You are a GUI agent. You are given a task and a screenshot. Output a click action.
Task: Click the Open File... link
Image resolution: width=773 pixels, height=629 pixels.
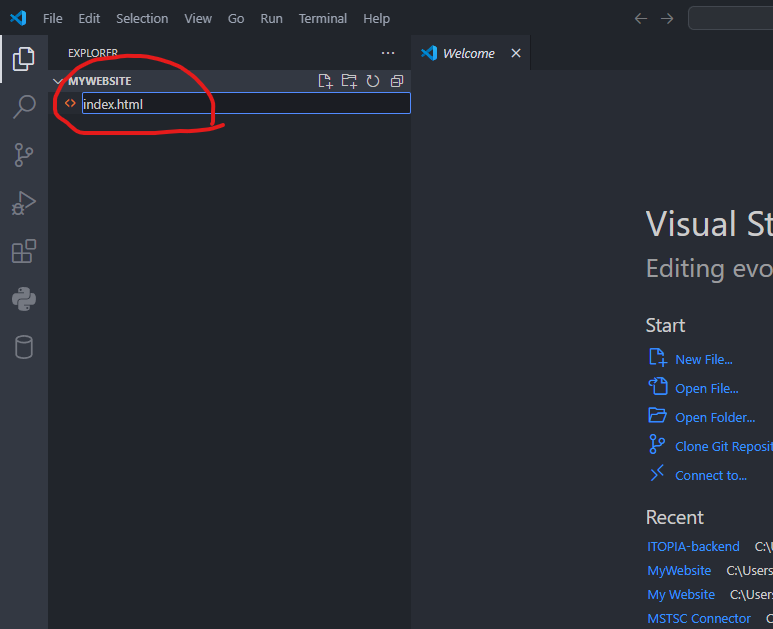pos(706,388)
